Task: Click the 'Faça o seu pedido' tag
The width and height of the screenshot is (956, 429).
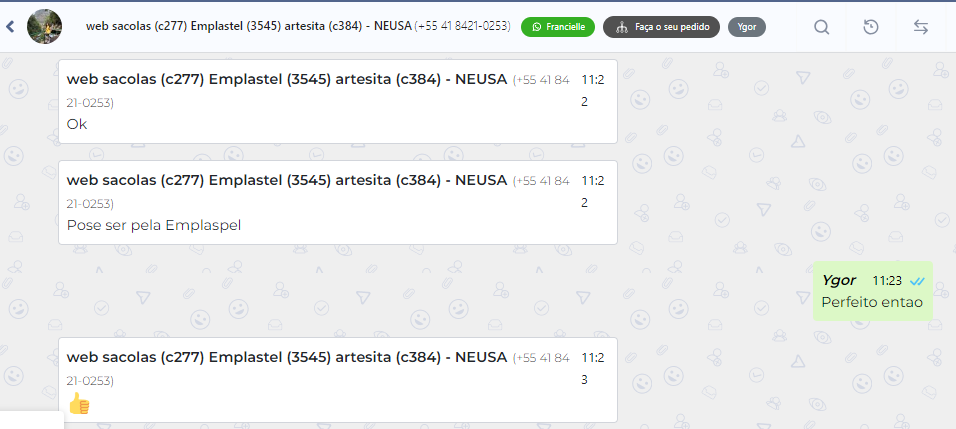Action: click(x=661, y=27)
